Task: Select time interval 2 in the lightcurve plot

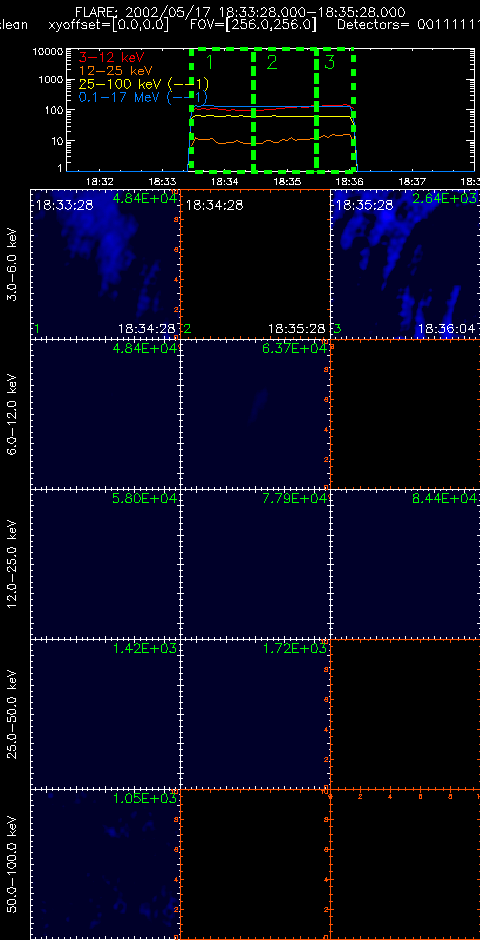Action: [x=285, y=110]
